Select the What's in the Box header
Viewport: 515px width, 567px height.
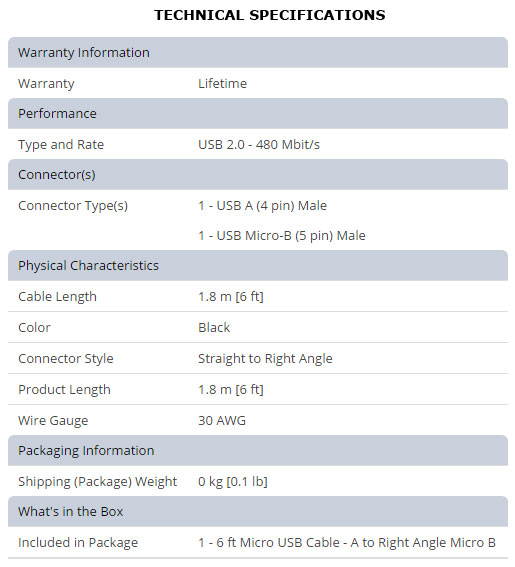(258, 512)
